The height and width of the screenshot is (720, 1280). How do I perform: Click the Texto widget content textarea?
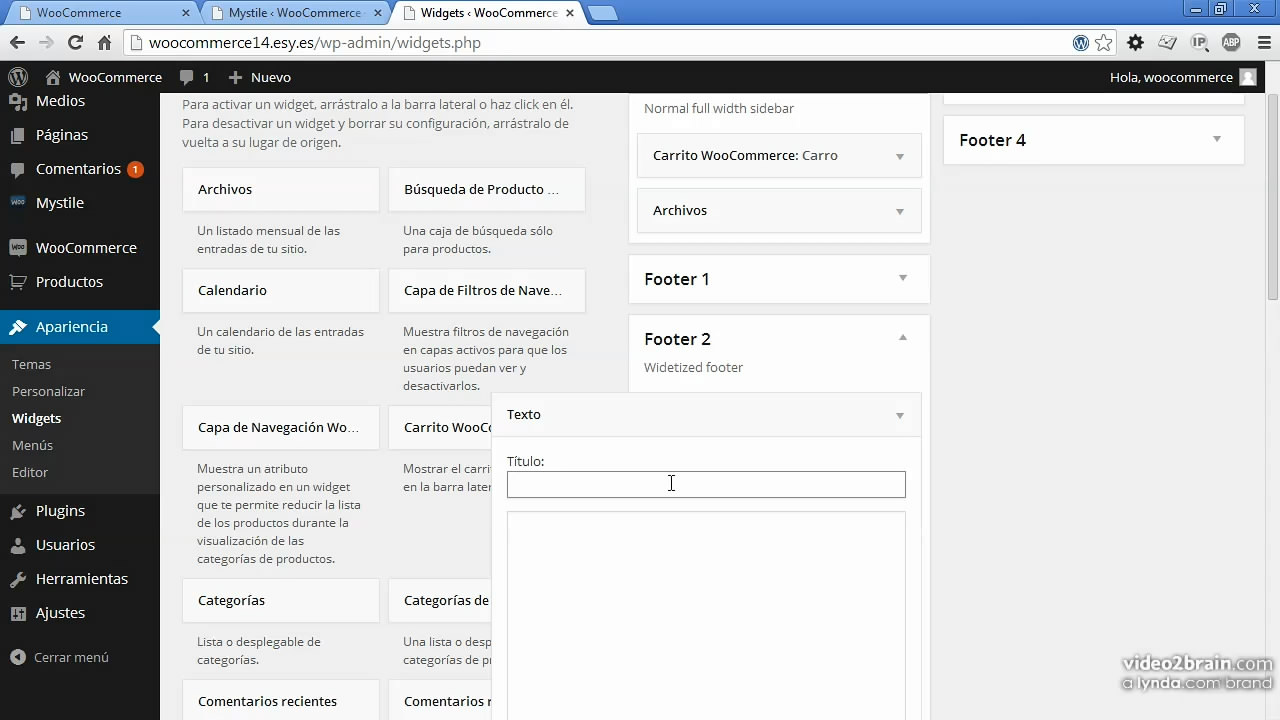pyautogui.click(x=706, y=616)
